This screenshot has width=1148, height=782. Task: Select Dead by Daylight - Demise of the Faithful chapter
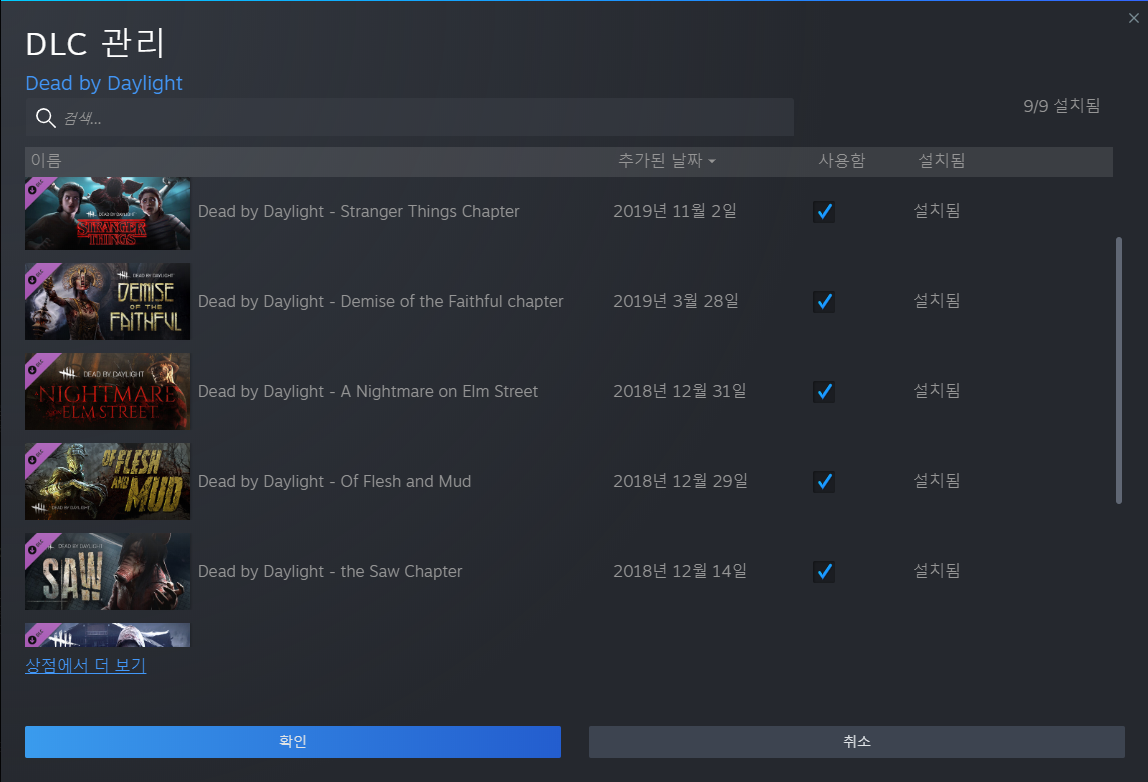click(x=381, y=302)
